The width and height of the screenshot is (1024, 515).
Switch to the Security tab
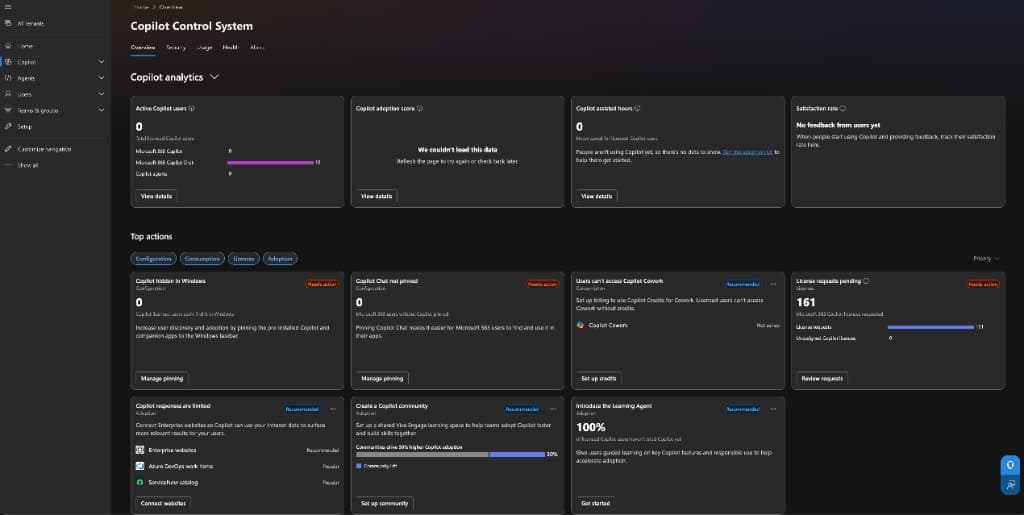[176, 47]
